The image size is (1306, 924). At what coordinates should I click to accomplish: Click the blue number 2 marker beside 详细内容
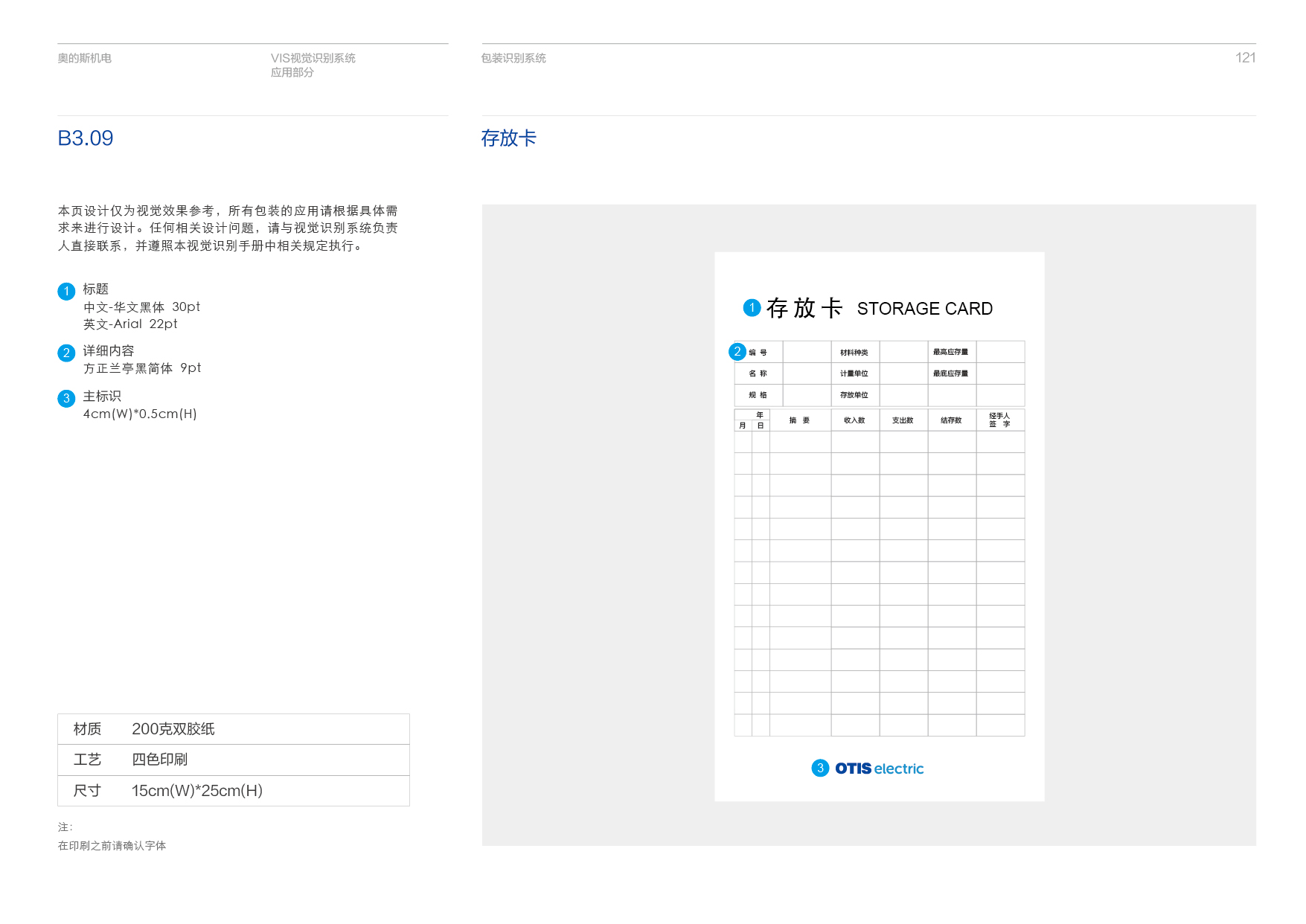pos(66,353)
